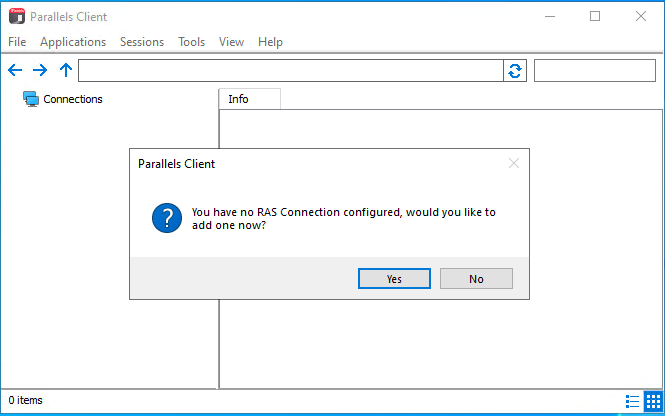Switch to list view in status bar
Image resolution: width=665 pixels, height=416 pixels.
click(632, 401)
